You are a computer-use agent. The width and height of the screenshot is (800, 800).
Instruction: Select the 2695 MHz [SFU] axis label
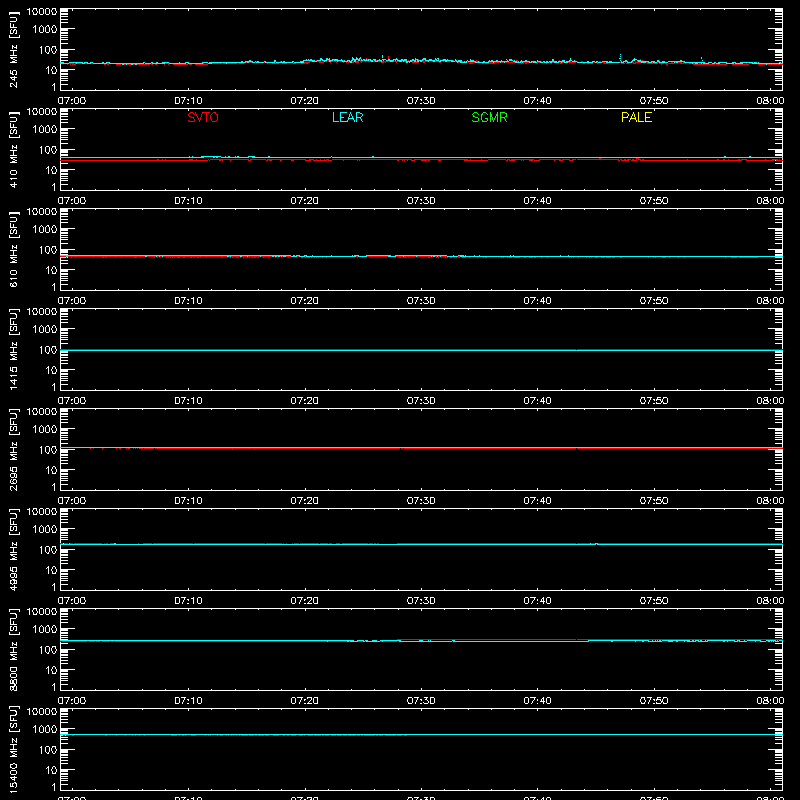coord(14,449)
